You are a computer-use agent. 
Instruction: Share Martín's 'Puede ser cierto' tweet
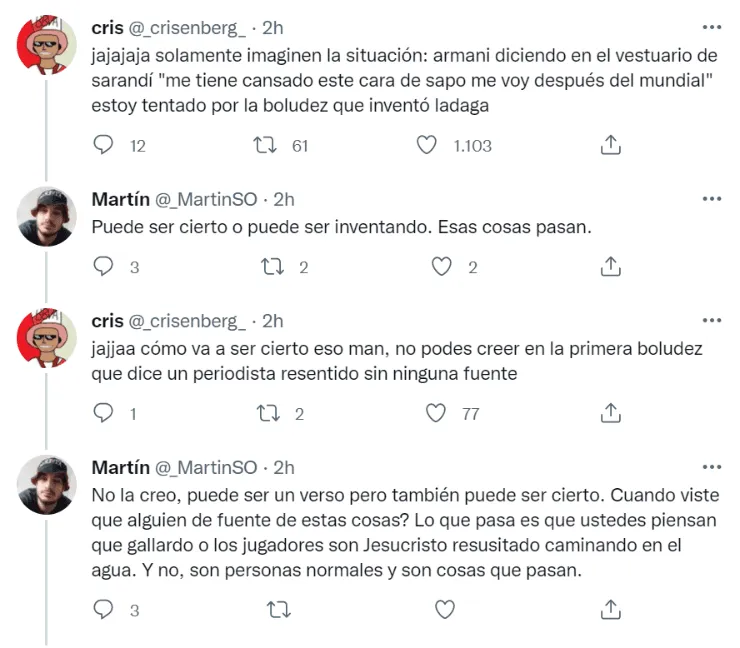pyautogui.click(x=610, y=266)
